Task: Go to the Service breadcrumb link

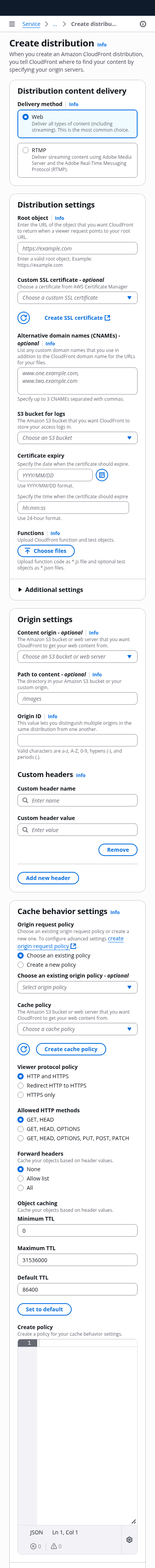Action: (x=31, y=24)
